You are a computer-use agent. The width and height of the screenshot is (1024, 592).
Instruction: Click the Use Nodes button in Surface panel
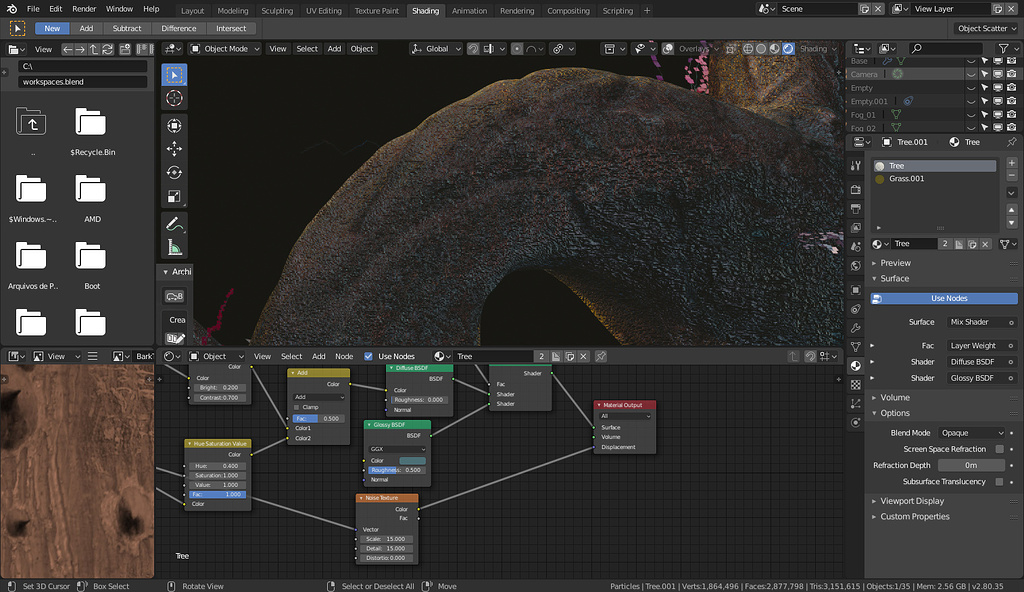(944, 298)
